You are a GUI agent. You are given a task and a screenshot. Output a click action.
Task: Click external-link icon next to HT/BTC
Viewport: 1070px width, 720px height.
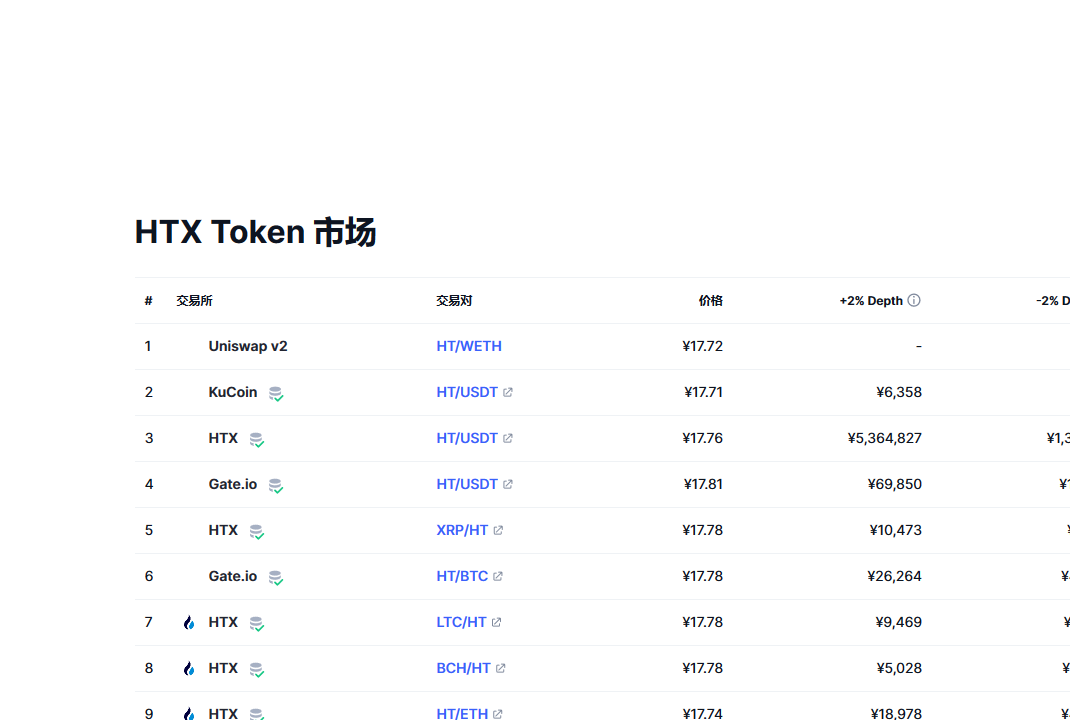[498, 576]
